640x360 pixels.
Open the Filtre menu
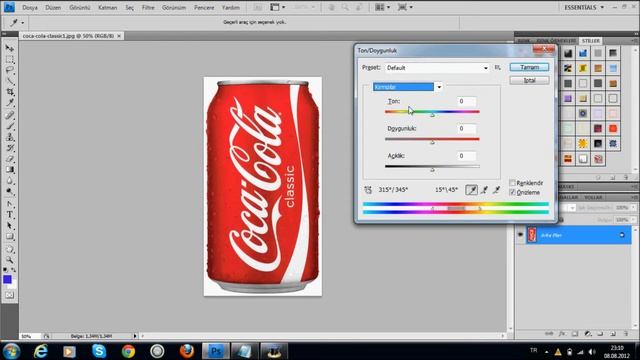click(x=148, y=7)
